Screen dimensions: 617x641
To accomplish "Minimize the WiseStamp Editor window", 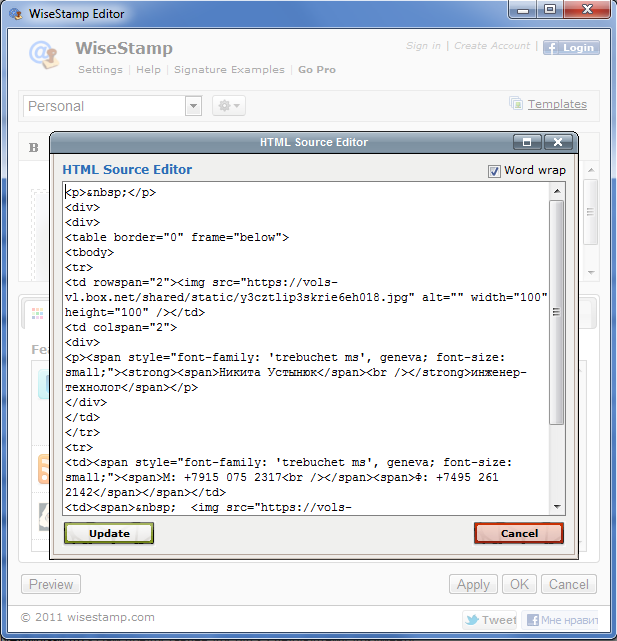I will tap(523, 10).
